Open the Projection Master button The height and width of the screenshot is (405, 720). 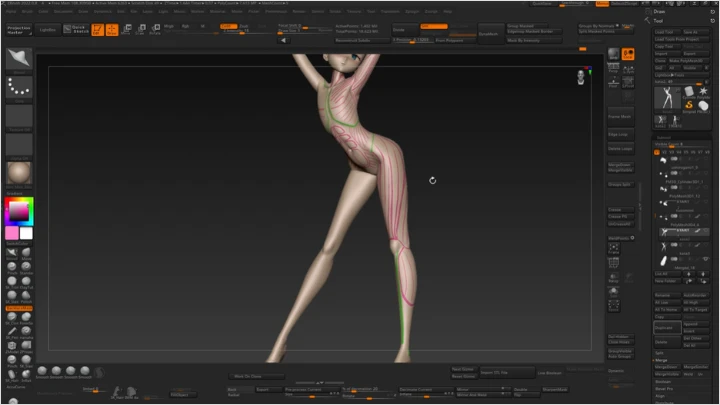tap(19, 31)
